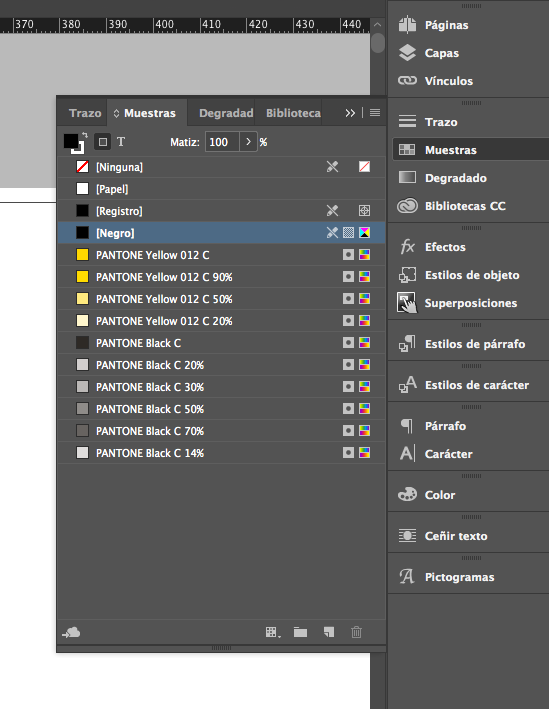Open the Muestras panel options menu
The width and height of the screenshot is (549, 709).
[375, 113]
